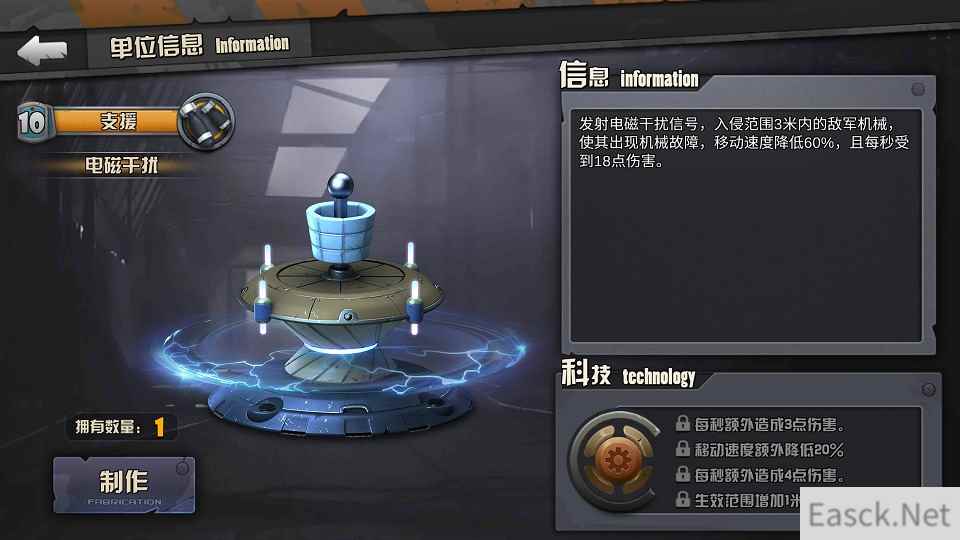
Task: Tap lock beside 每秒额外造成3点伤害
Action: coord(683,423)
